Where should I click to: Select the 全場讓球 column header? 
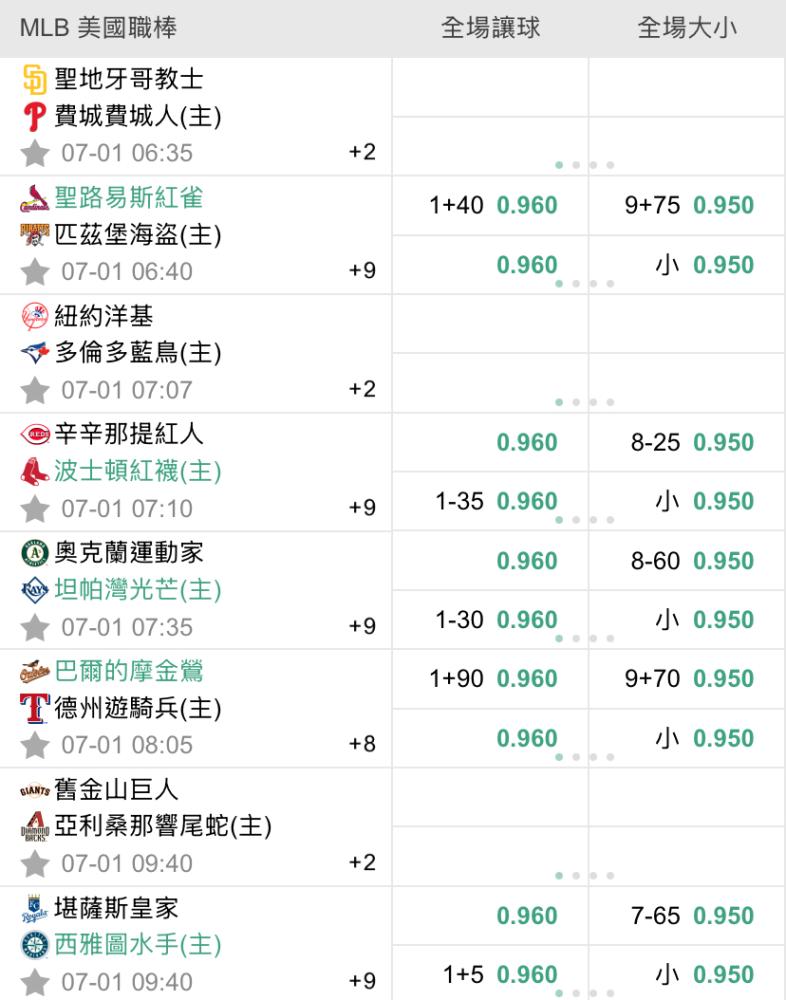coord(490,28)
